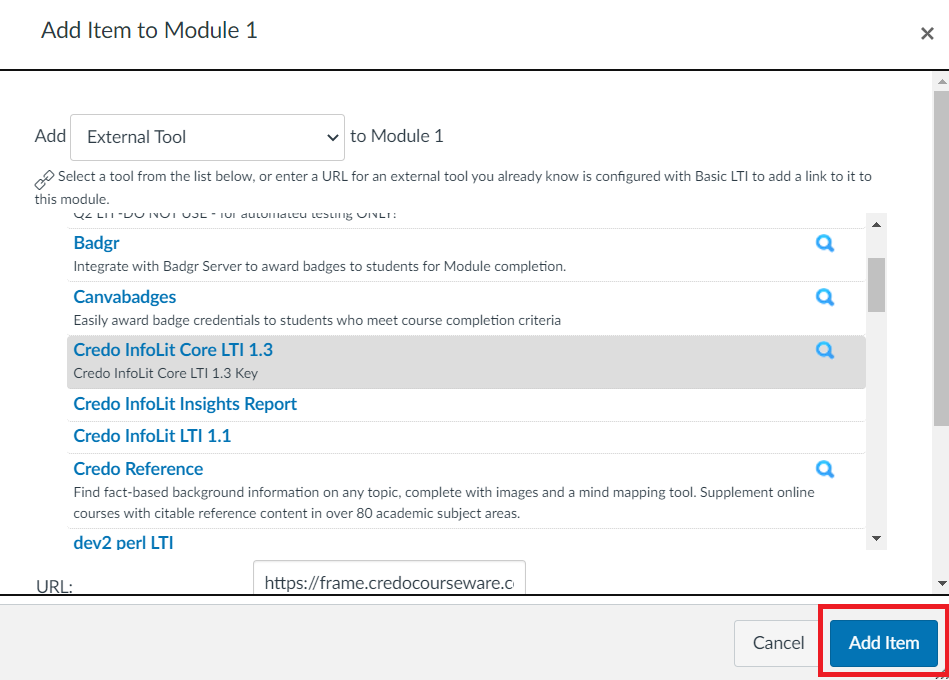Click the Badgr description text
The width and height of the screenshot is (949, 680).
coord(320,266)
